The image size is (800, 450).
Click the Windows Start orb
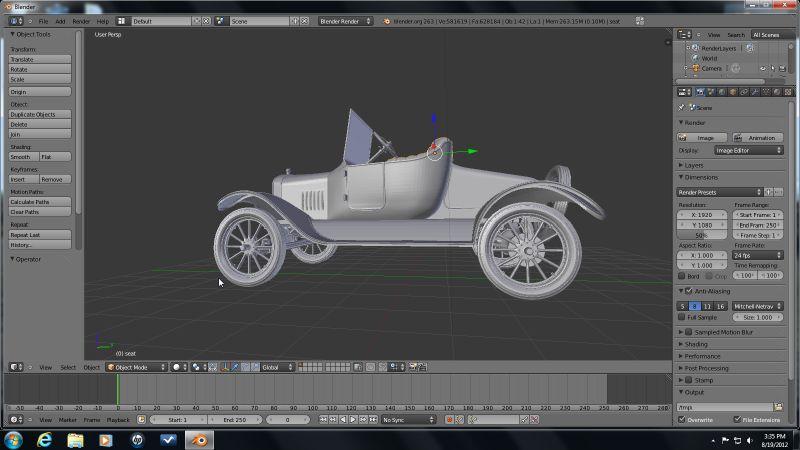coord(13,440)
